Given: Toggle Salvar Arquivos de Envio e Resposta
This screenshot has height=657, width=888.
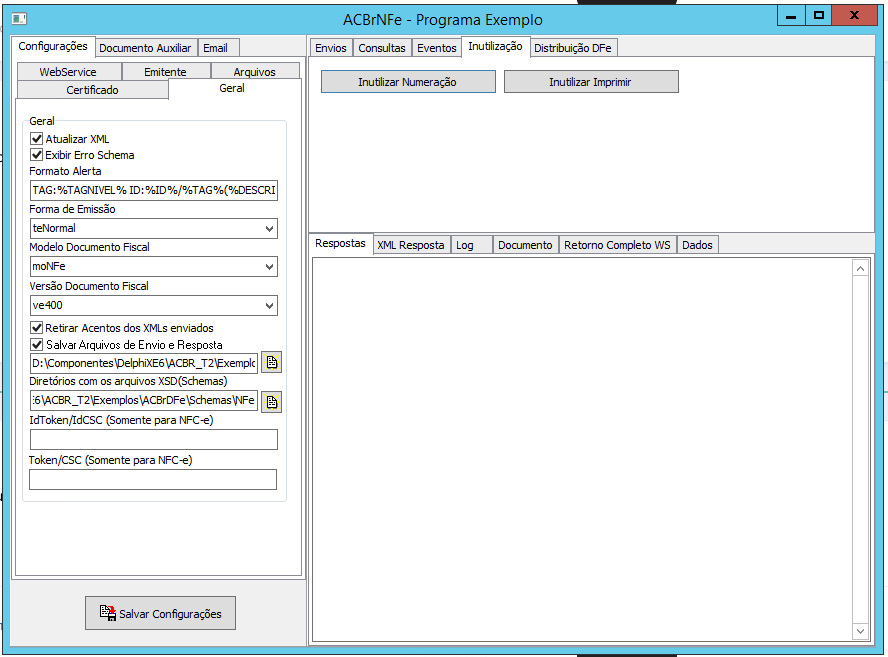Looking at the screenshot, I should coord(37,344).
